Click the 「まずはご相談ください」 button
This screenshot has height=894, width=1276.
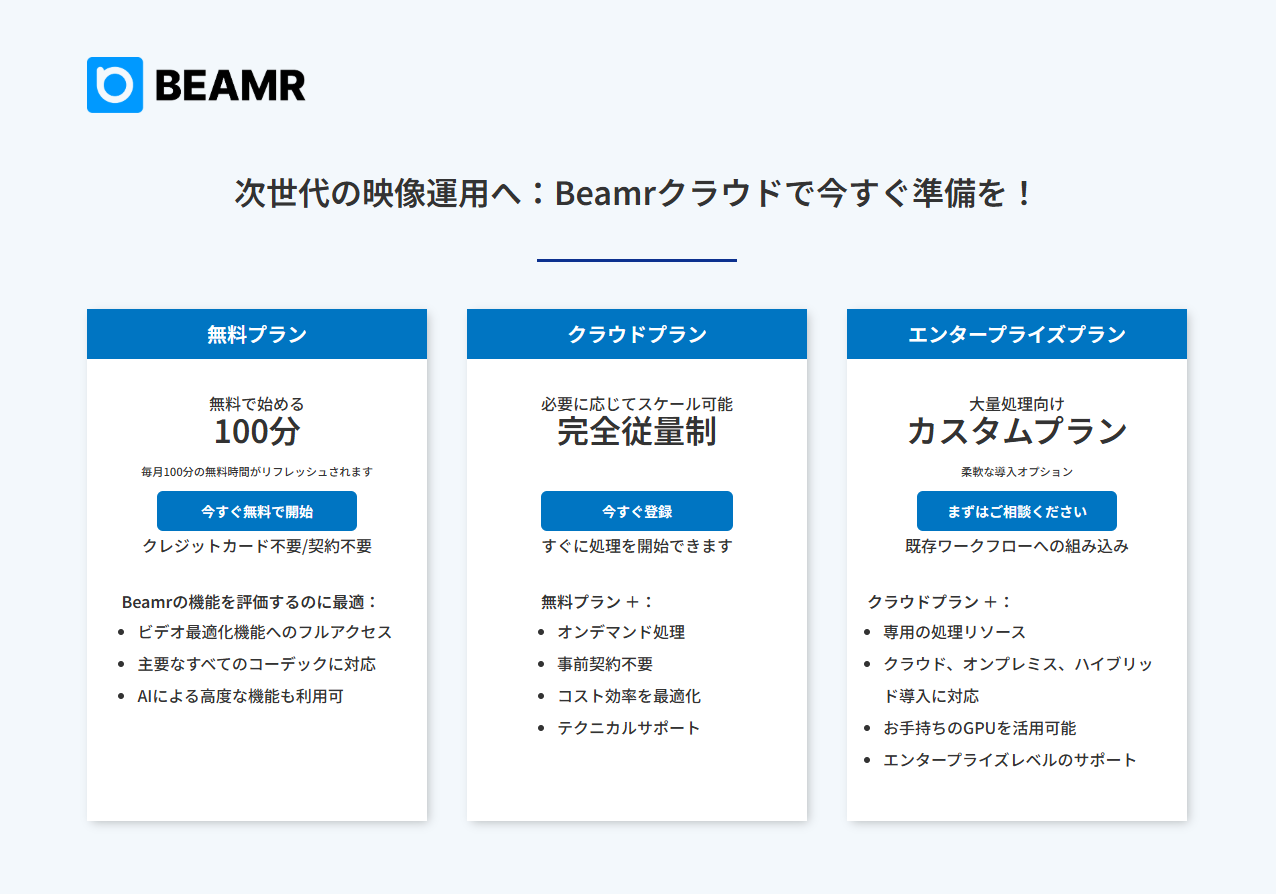(x=1016, y=511)
